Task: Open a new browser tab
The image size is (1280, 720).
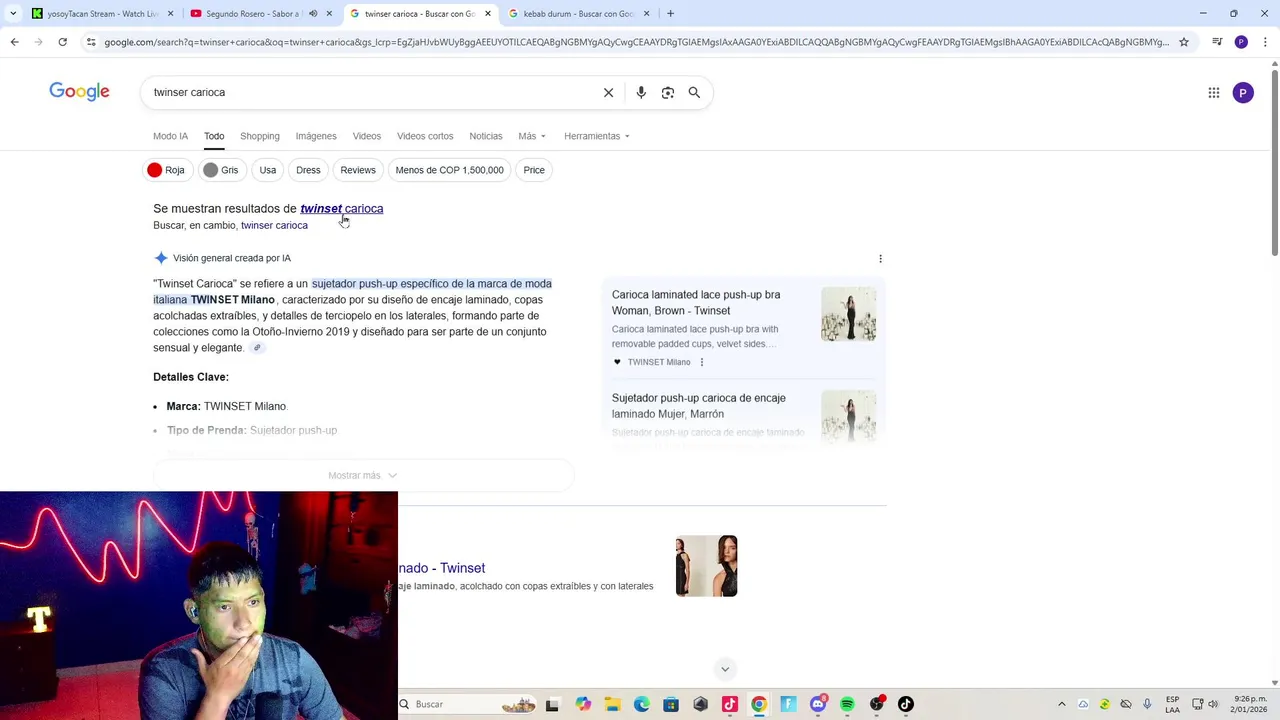Action: [670, 13]
